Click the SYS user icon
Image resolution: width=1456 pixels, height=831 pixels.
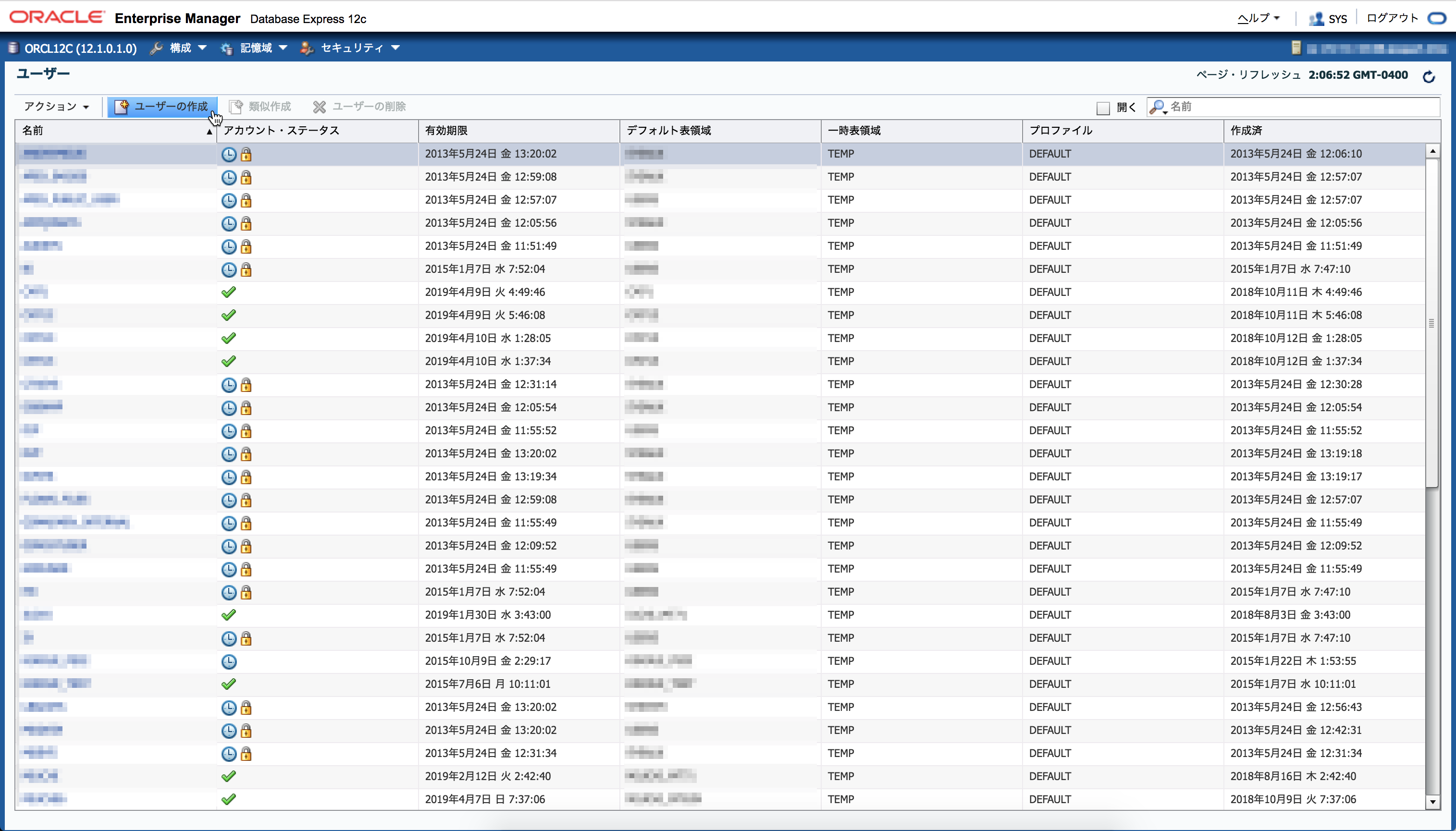1316,19
